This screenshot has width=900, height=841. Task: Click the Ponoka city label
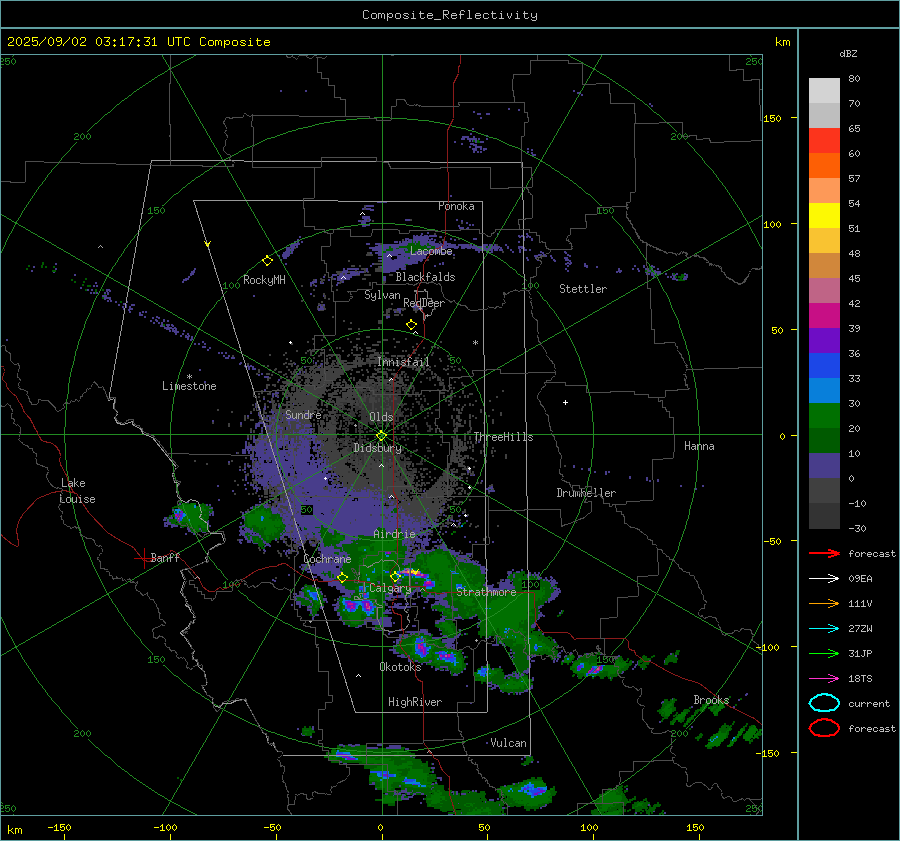(456, 206)
